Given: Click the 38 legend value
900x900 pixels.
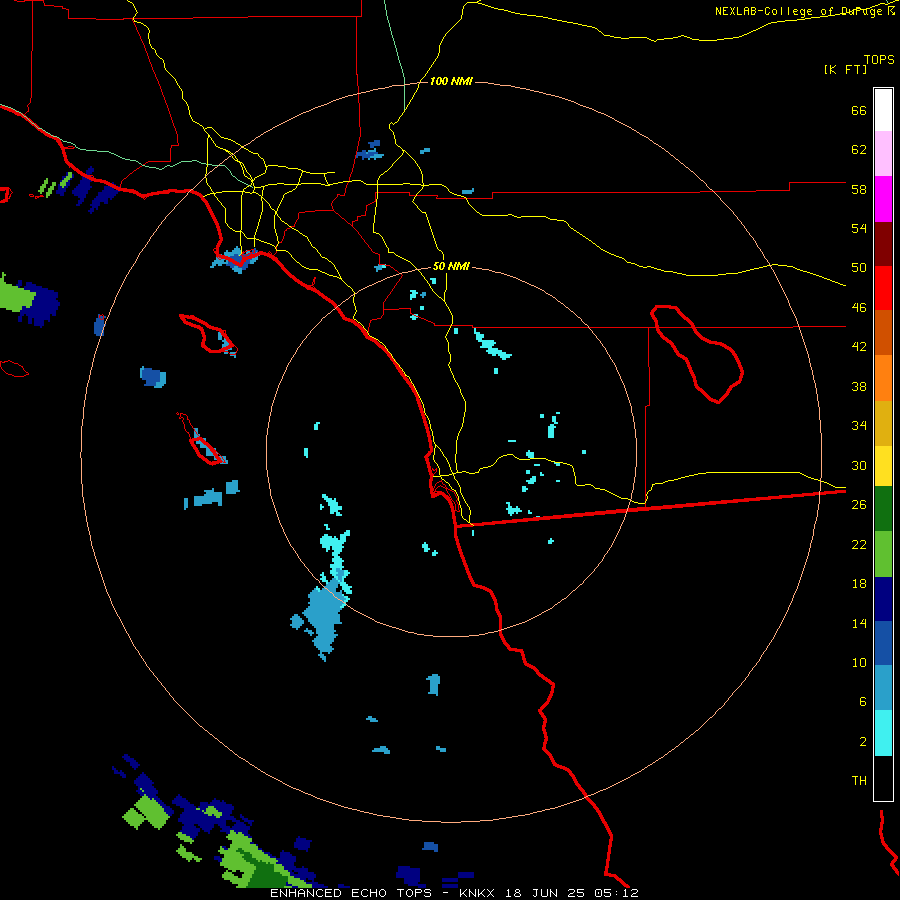Looking at the screenshot, I should click(x=859, y=386).
